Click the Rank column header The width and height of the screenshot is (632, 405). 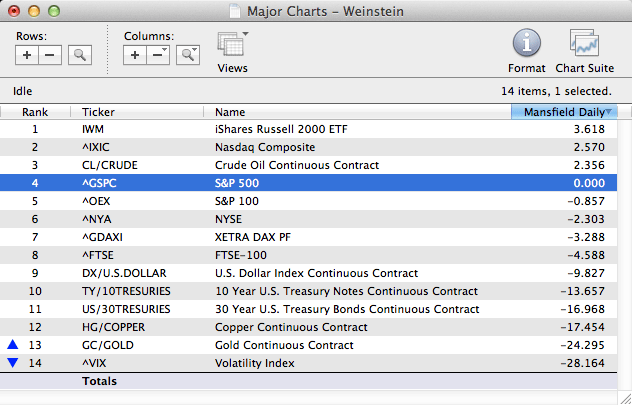pos(35,112)
